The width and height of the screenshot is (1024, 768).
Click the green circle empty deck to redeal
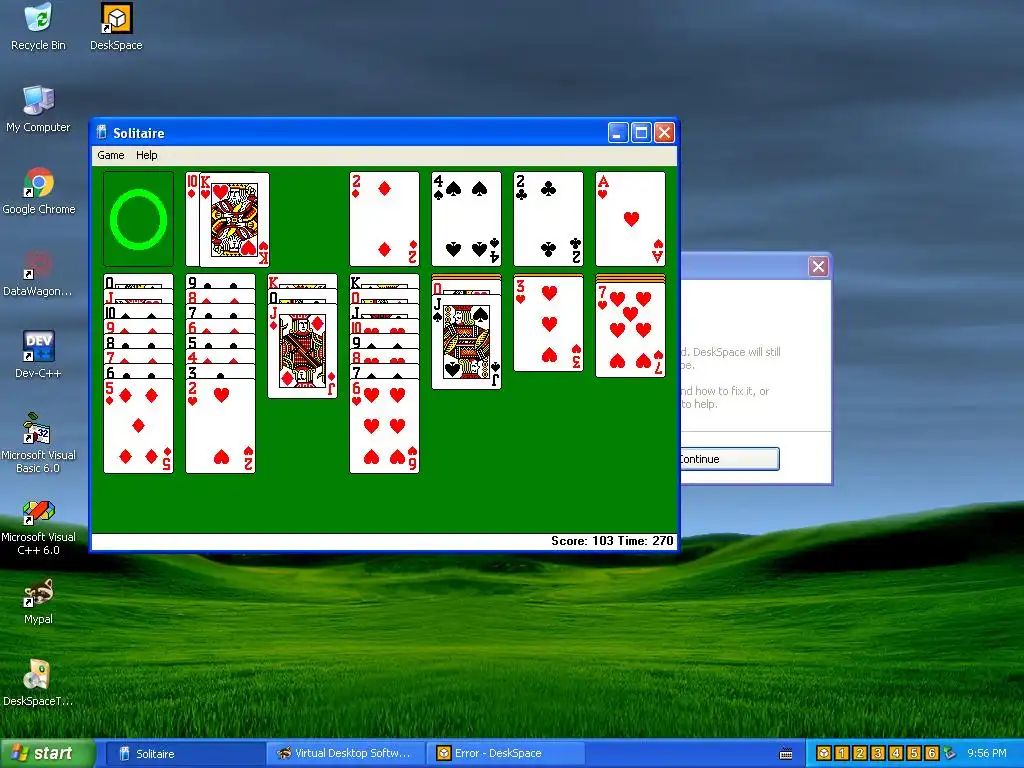coord(138,219)
